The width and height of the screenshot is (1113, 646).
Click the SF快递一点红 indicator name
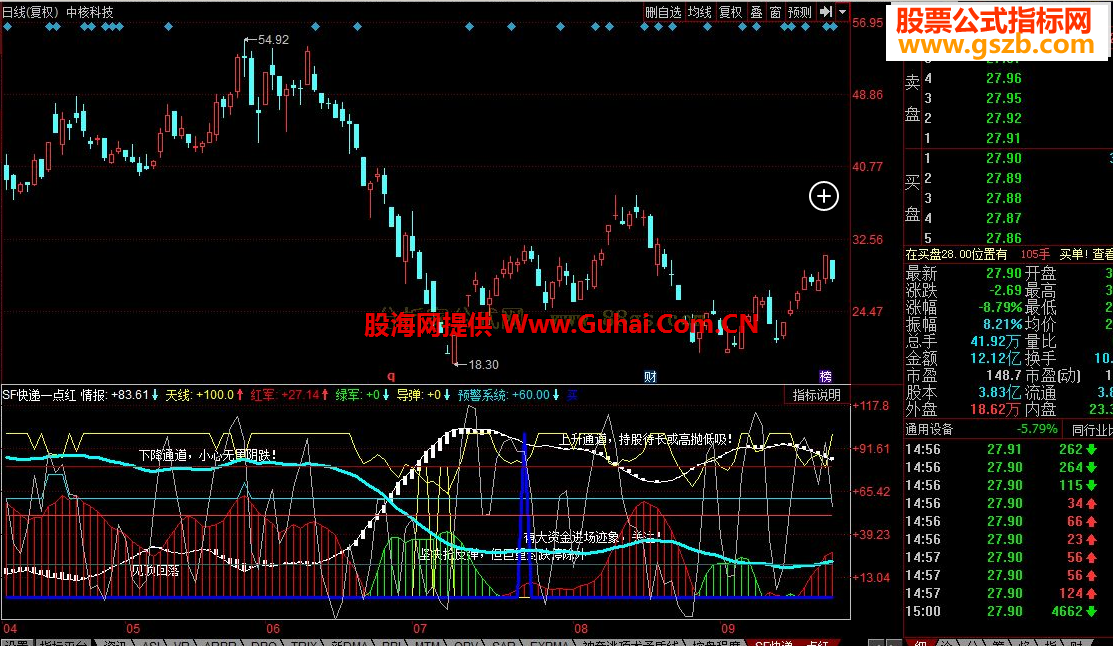click(x=39, y=395)
